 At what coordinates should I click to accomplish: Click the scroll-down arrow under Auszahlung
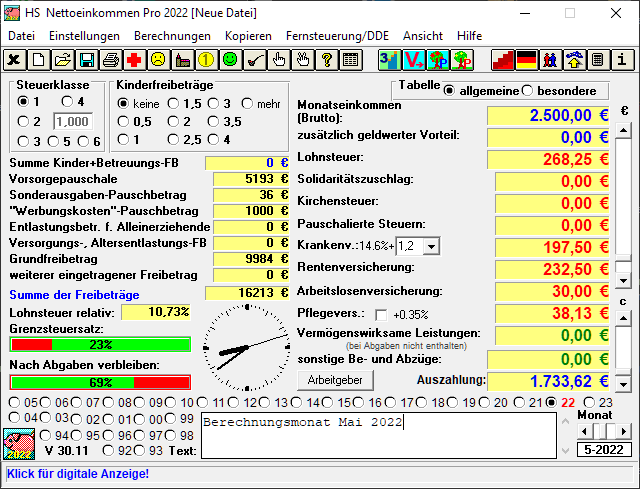[x=623, y=383]
